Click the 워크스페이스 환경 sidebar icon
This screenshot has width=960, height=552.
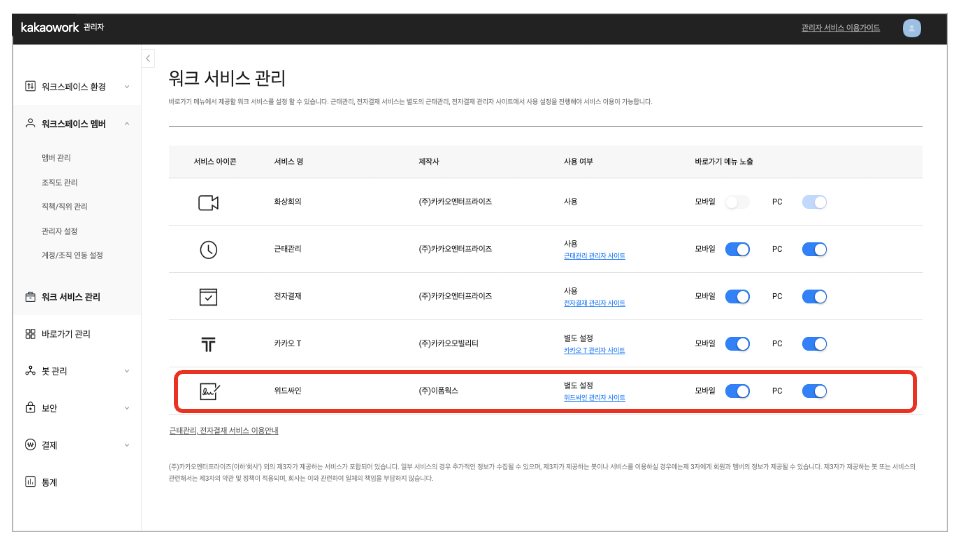point(30,86)
